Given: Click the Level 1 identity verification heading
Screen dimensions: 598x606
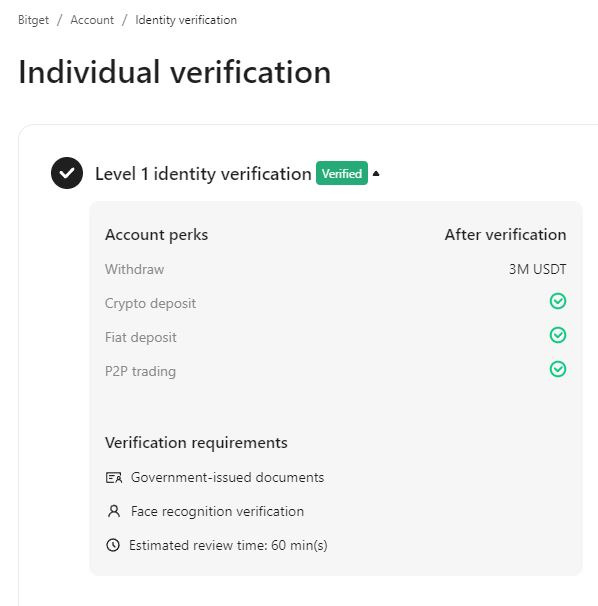Looking at the screenshot, I should [x=203, y=174].
